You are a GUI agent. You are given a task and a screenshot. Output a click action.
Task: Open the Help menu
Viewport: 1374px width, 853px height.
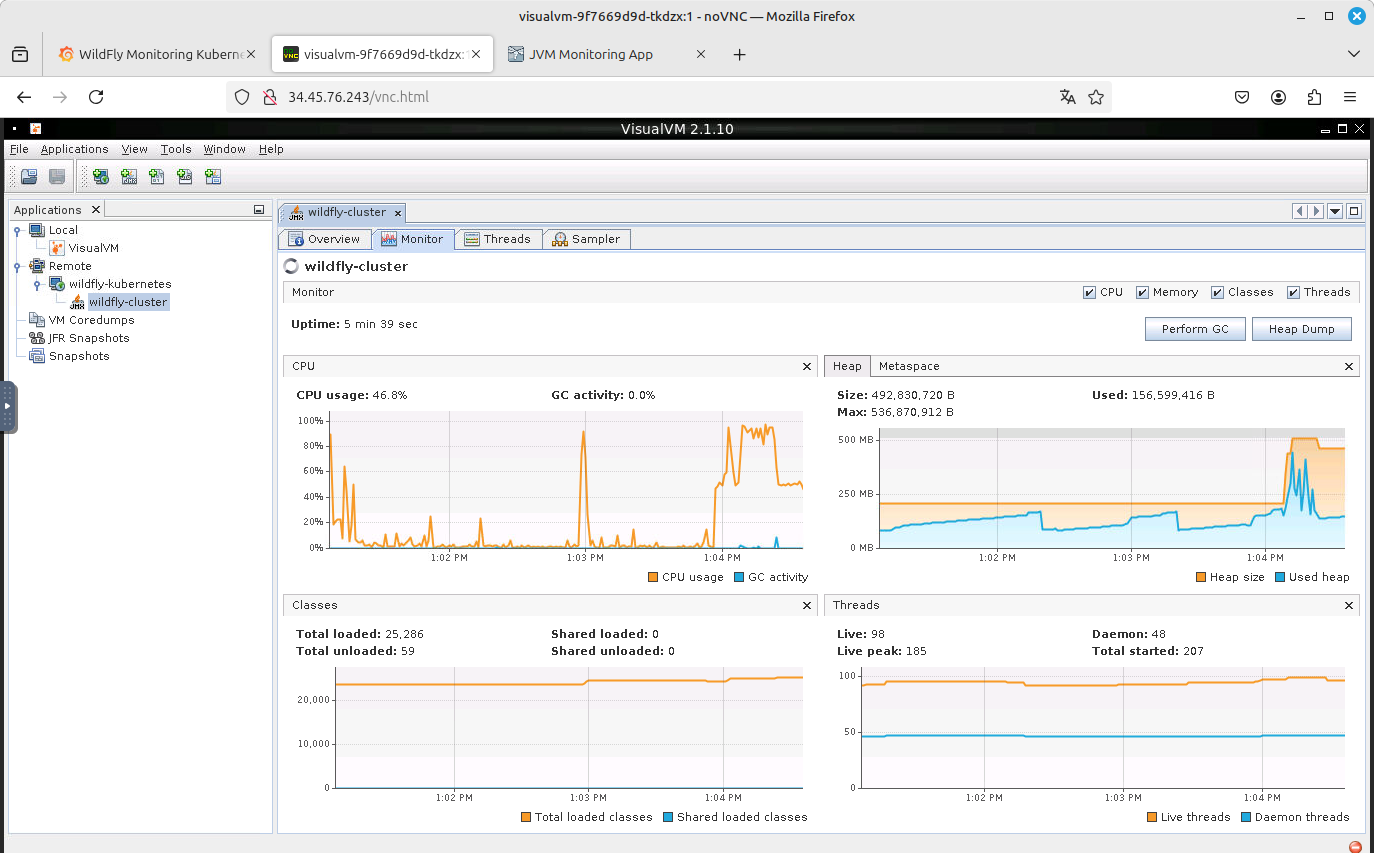(271, 149)
